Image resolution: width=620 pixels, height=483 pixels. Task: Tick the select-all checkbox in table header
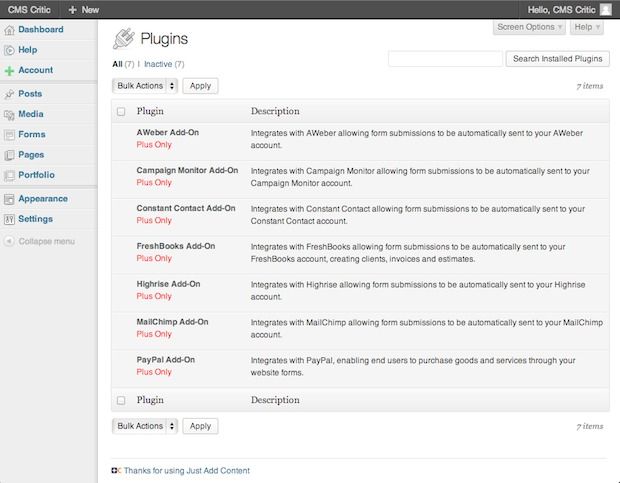tap(121, 111)
